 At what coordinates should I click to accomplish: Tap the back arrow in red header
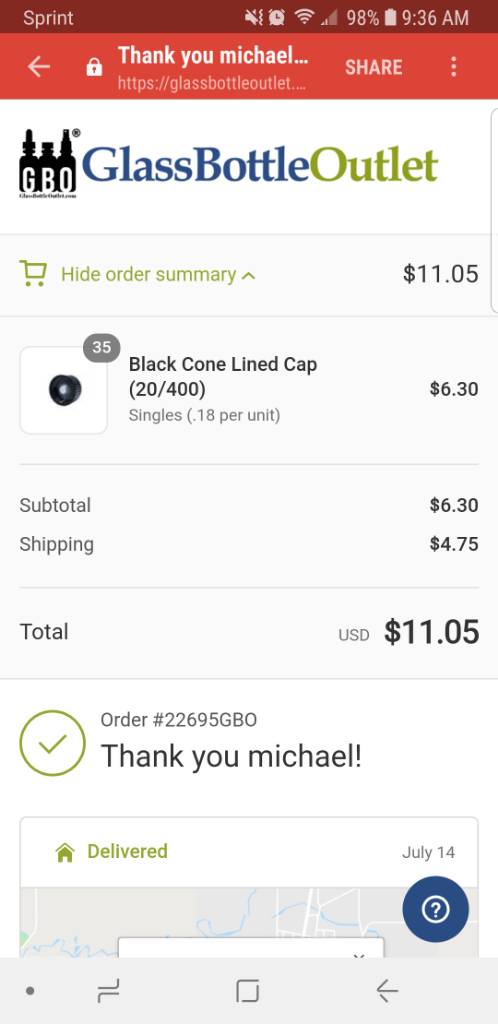(39, 67)
